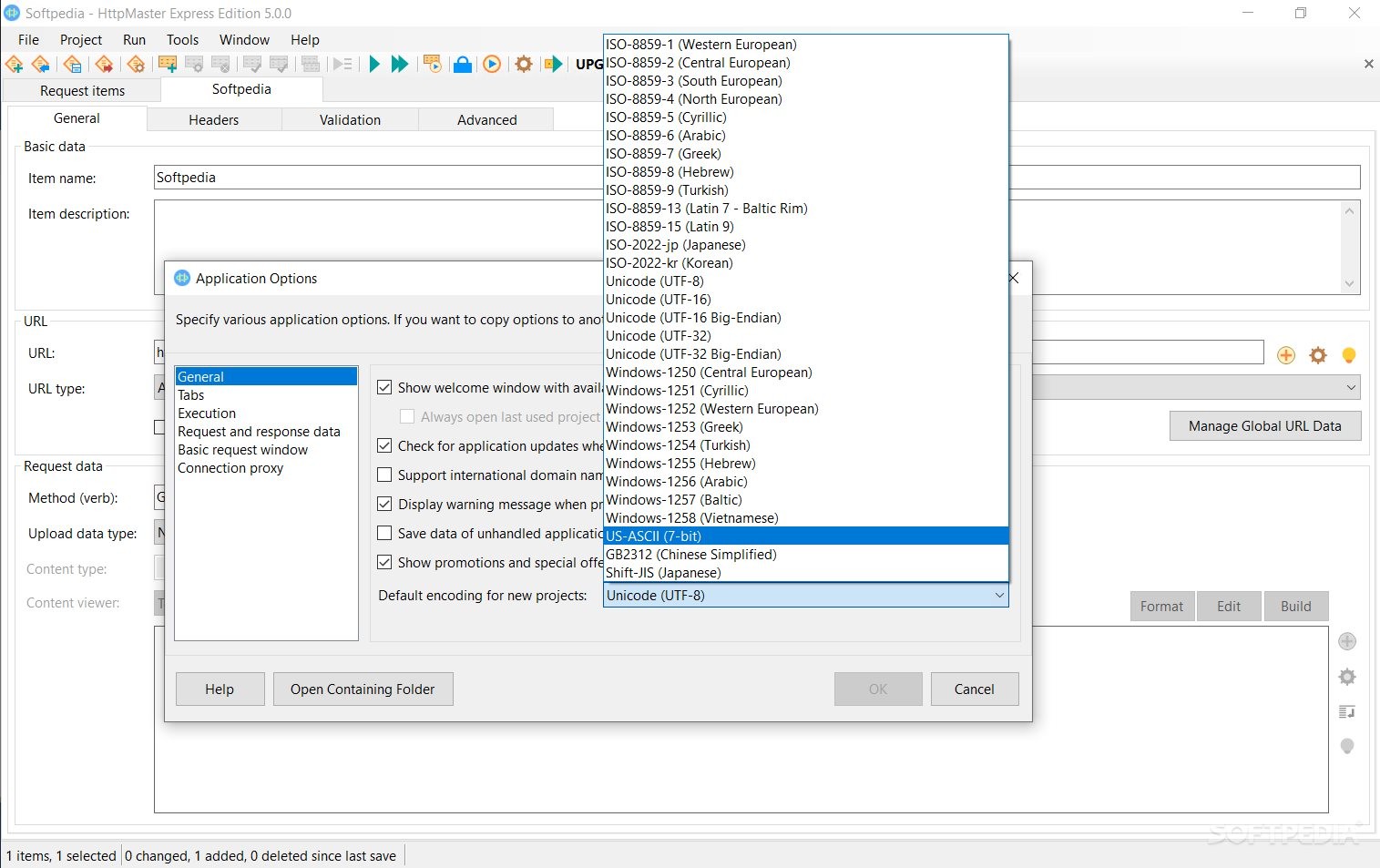The height and width of the screenshot is (868, 1380).
Task: Click the yellow square with arrow icon
Action: click(553, 64)
